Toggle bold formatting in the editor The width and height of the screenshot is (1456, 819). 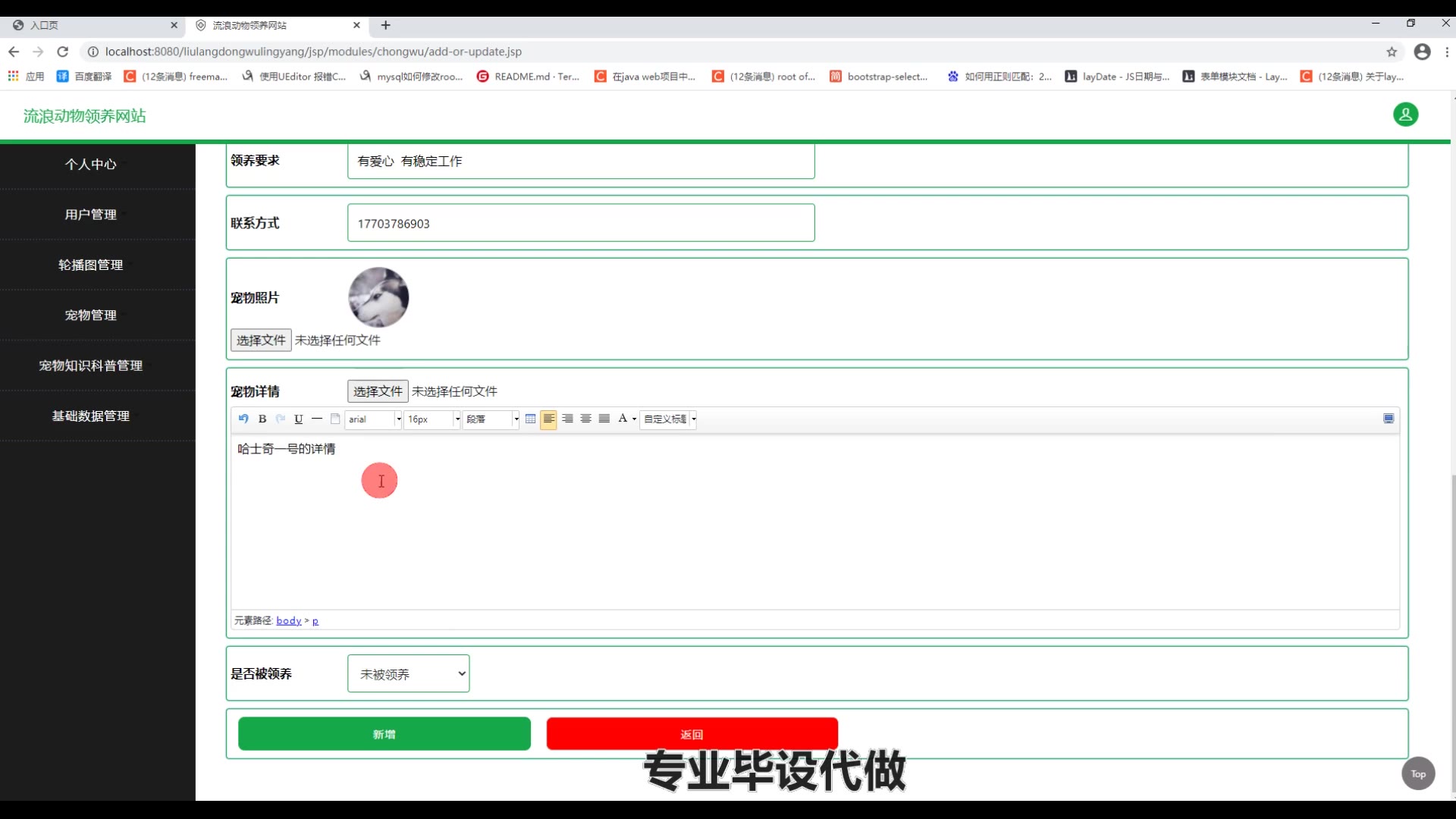262,419
